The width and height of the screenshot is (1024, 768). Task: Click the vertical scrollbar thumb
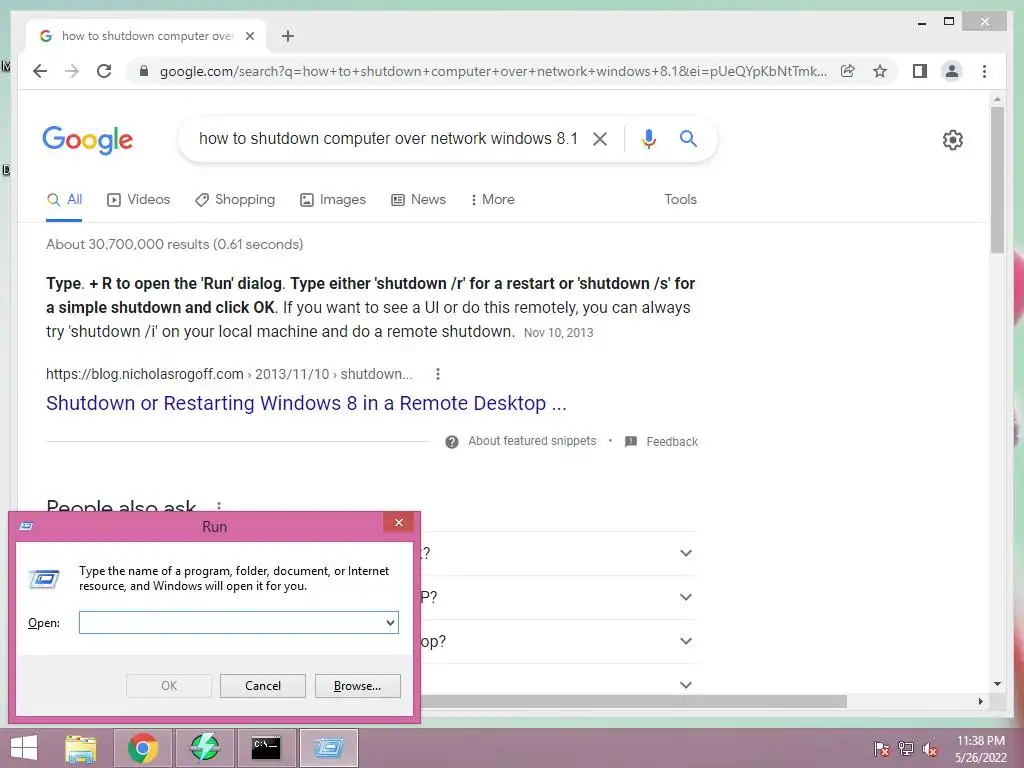tap(997, 180)
